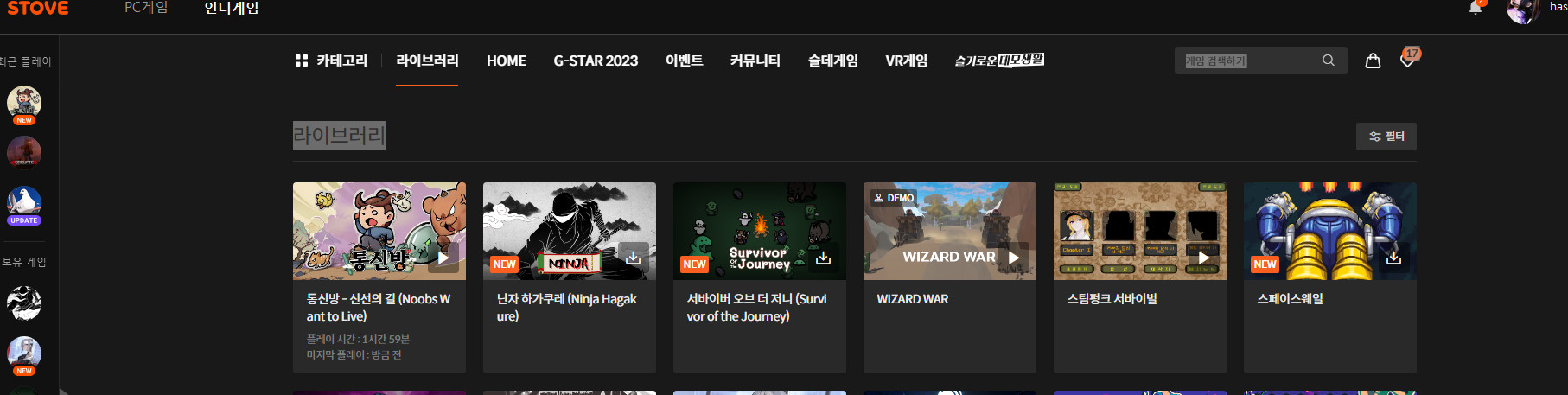Screen dimensions: 1568x395
Task: Click the DEMO badge on WIZARD WAR
Action: [894, 198]
